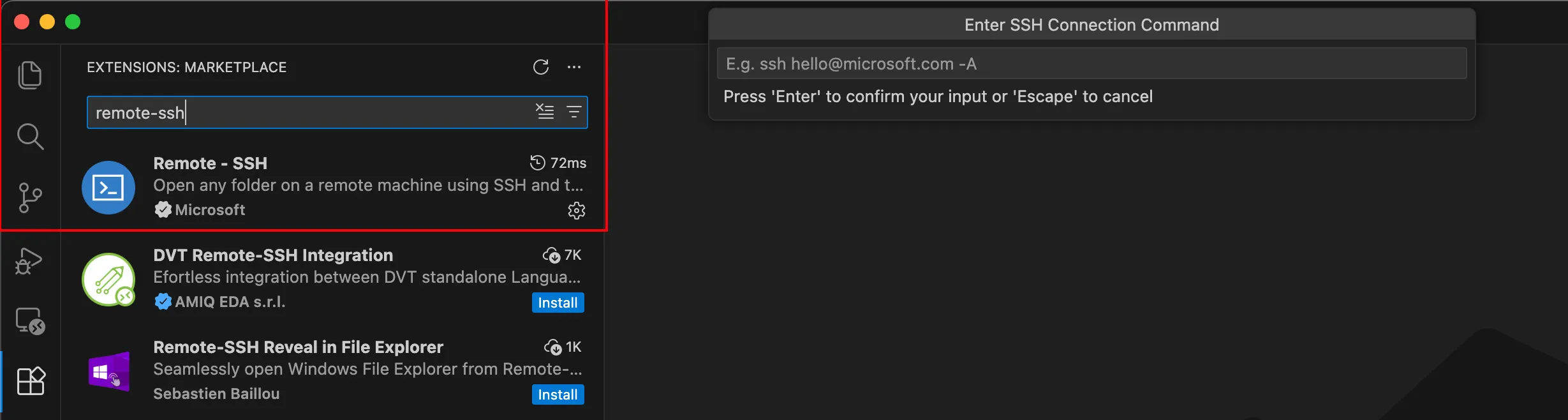Screen dimensions: 1568x420
Task: Open the Run and Debug view
Action: click(29, 260)
